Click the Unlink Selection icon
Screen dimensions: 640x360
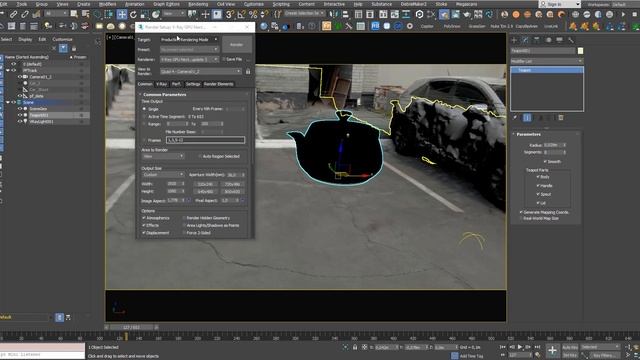[25, 15]
